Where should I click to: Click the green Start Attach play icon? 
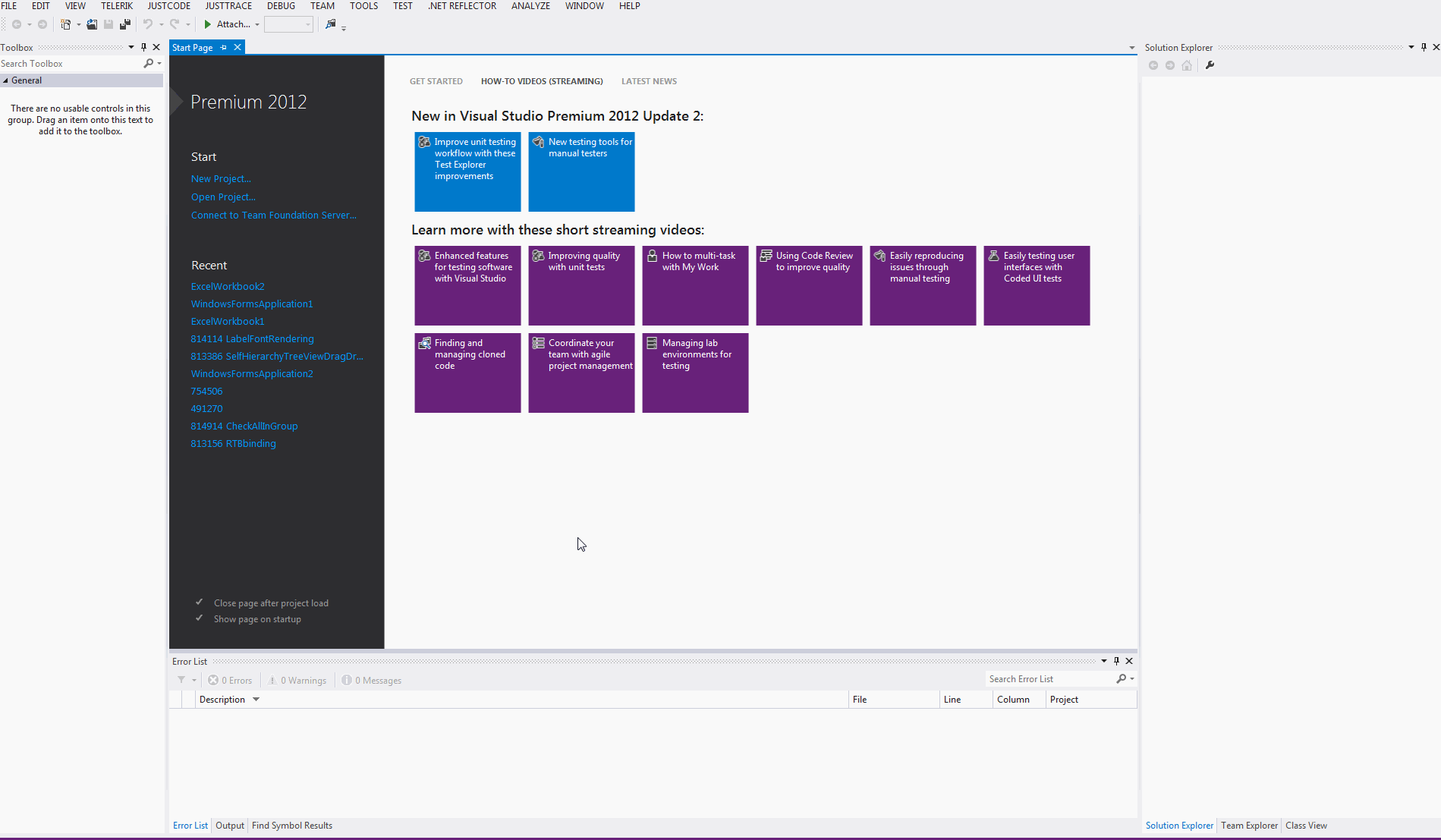tap(207, 24)
